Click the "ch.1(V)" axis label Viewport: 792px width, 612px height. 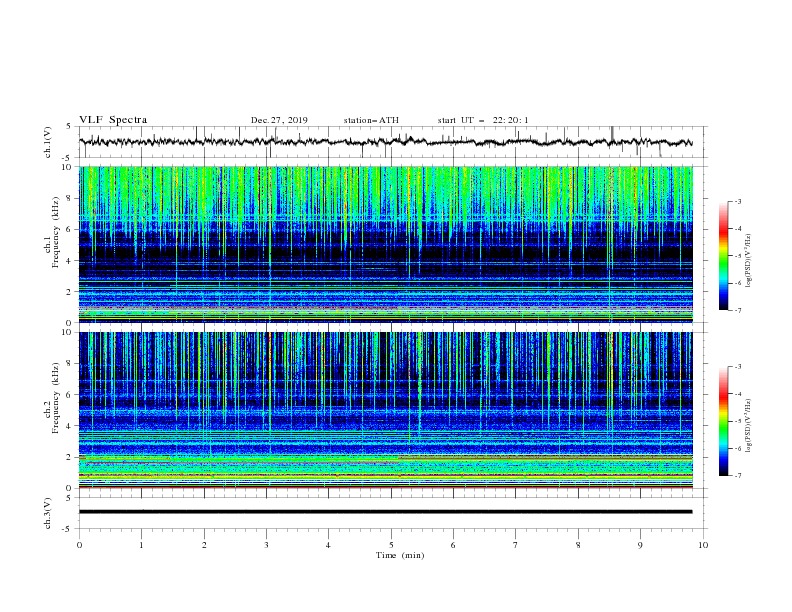pyautogui.click(x=48, y=142)
